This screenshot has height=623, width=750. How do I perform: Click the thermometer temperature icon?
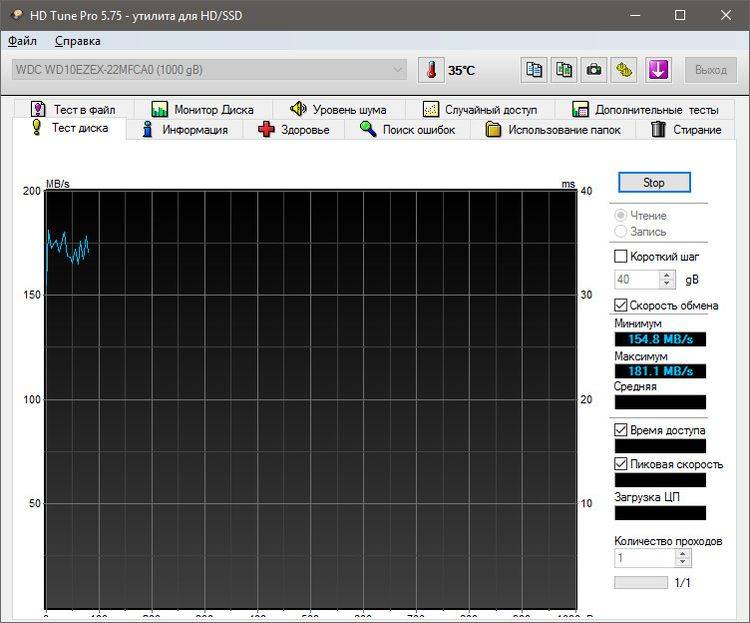click(431, 70)
